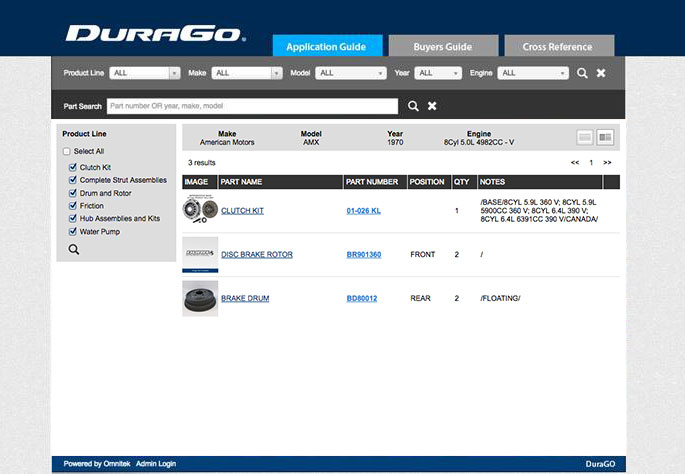Toggle the Select All checkbox
Viewport: 685px width, 474px height.
66,152
